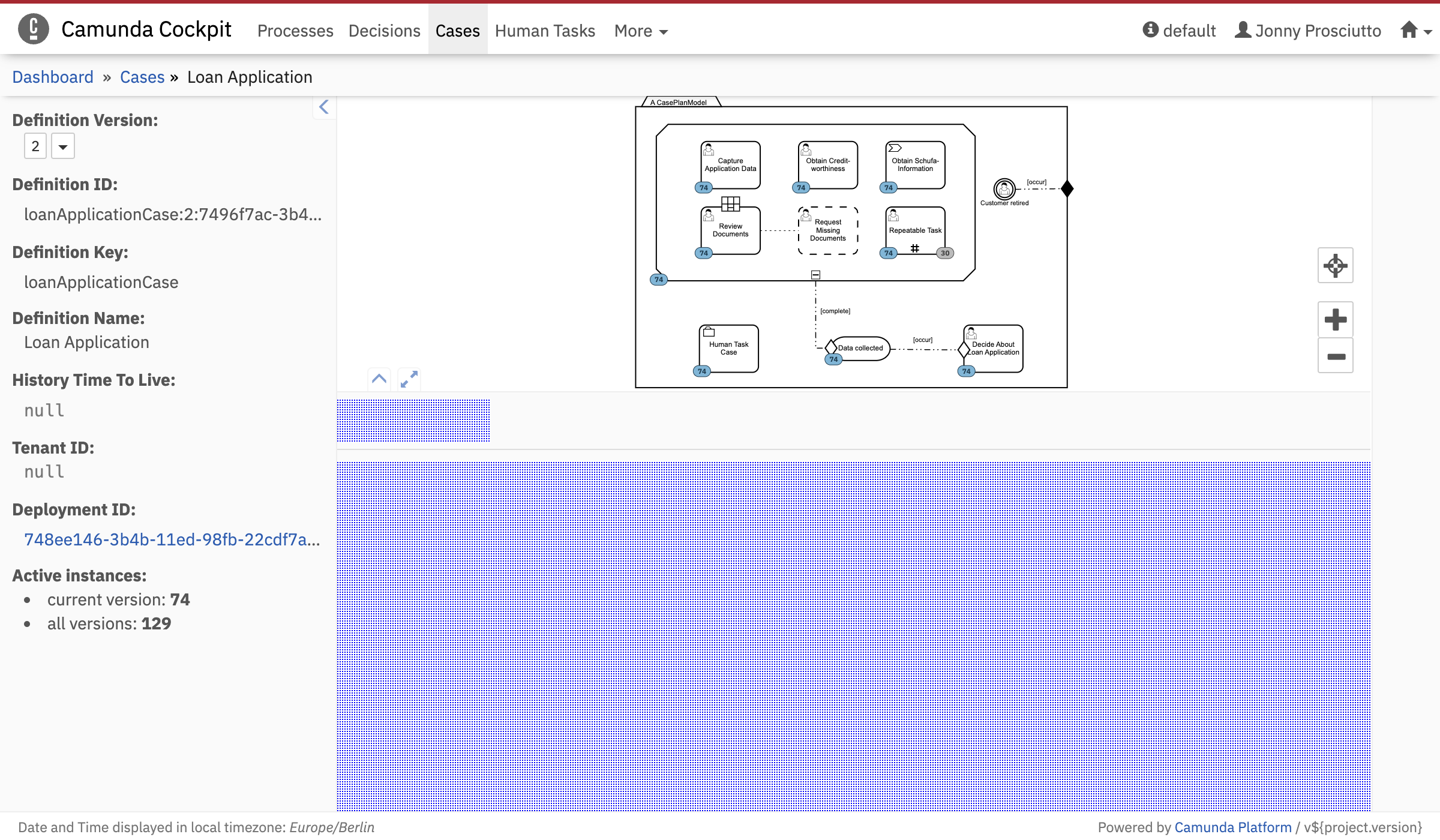Select the Repeatable Task node
This screenshot has height=840, width=1440.
pyautogui.click(x=916, y=230)
